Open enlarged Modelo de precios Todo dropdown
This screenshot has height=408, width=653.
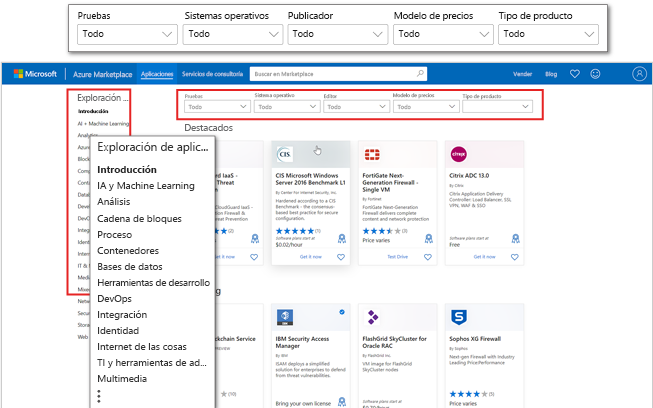pos(443,34)
